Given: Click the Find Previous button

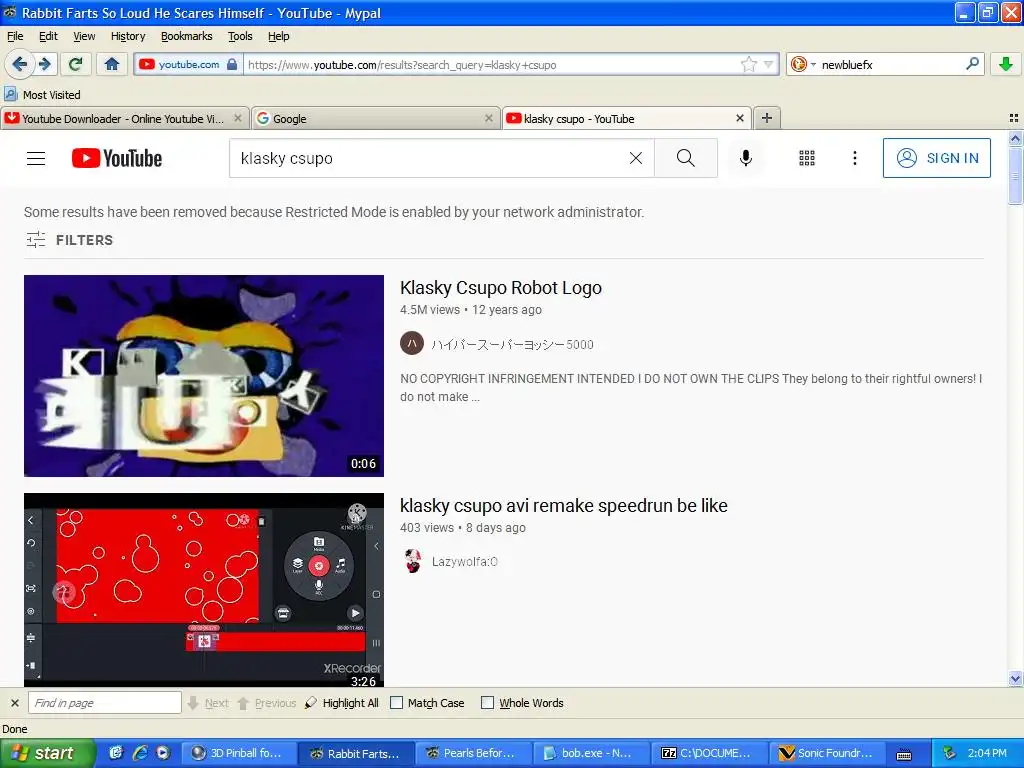Looking at the screenshot, I should [x=266, y=703].
